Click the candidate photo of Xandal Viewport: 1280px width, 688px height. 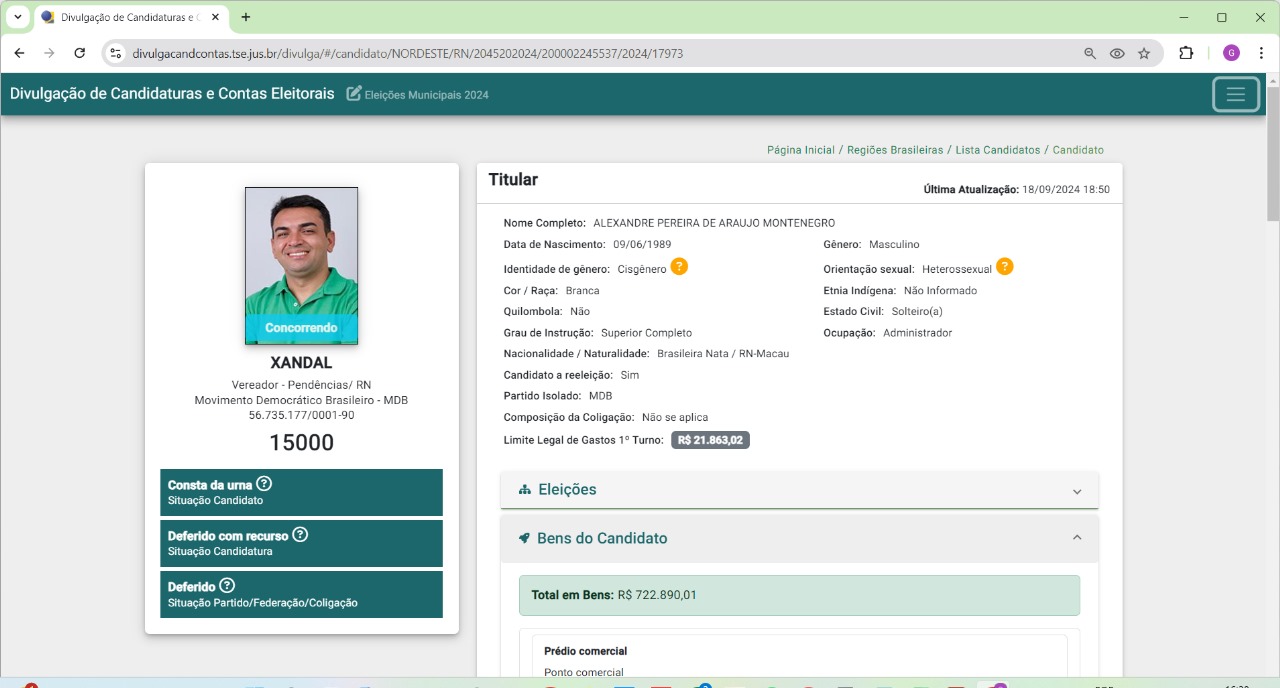(301, 266)
